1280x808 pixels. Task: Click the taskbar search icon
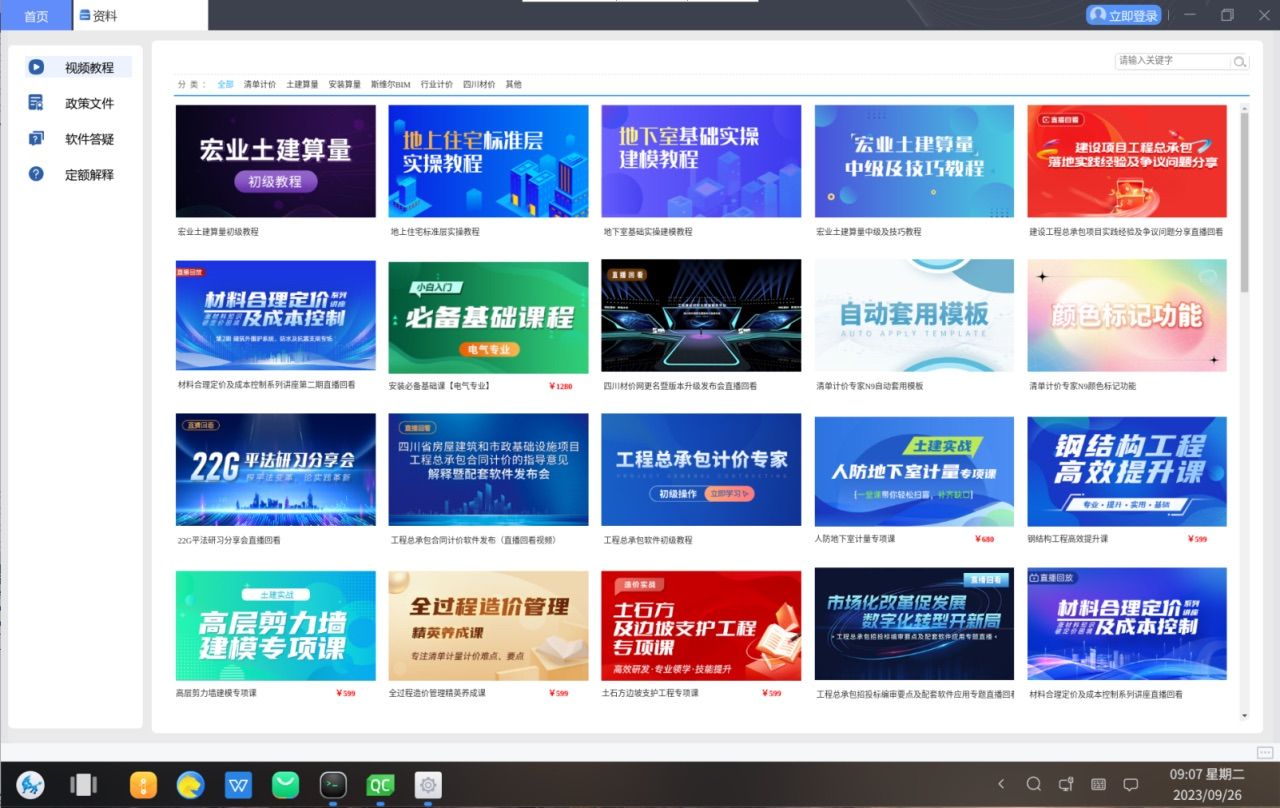(1034, 784)
